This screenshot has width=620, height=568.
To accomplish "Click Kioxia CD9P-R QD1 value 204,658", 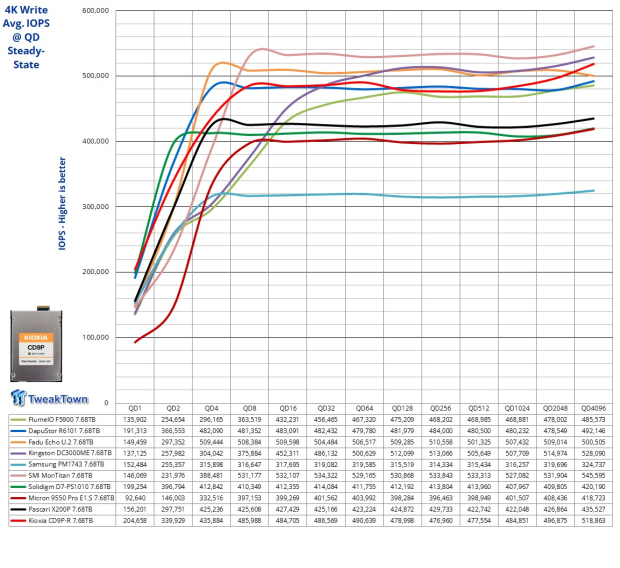I will (x=135, y=521).
